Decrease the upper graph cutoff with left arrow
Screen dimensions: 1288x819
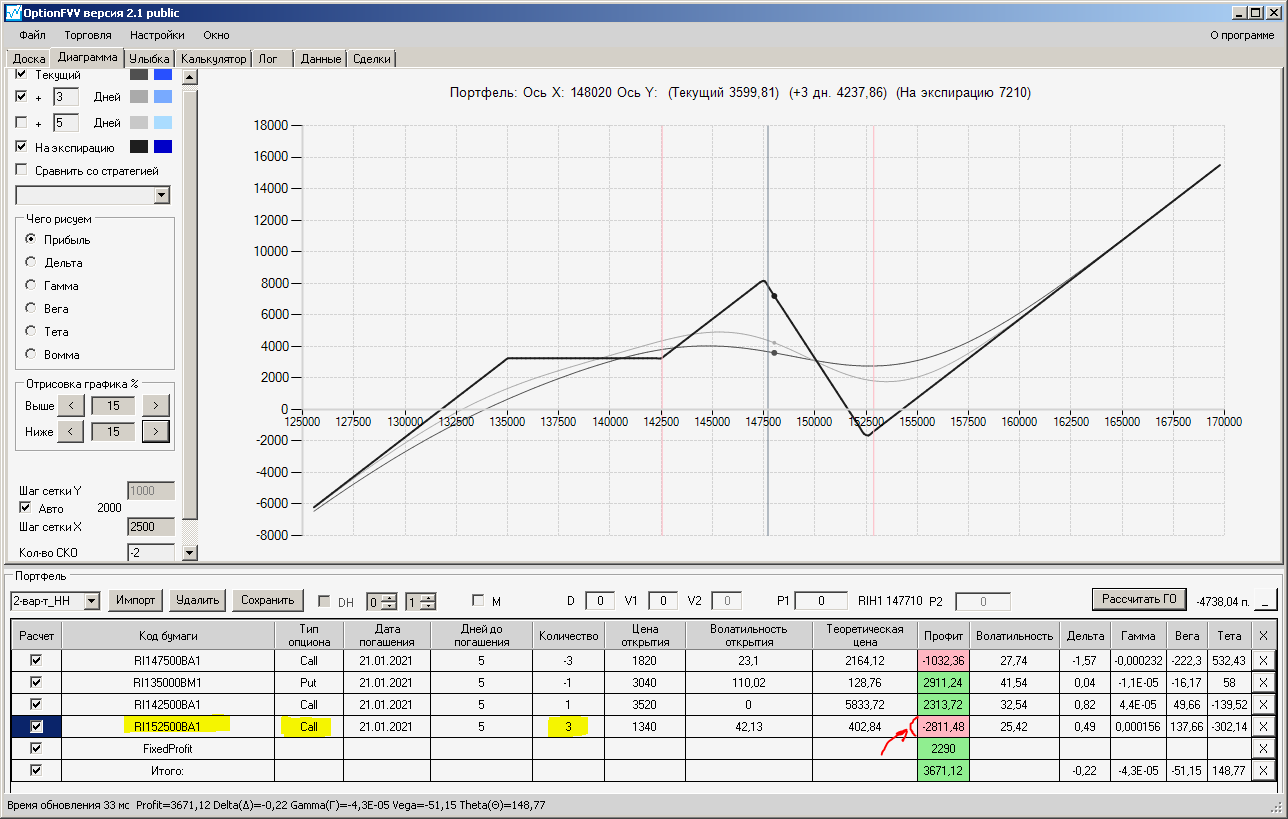(71, 405)
